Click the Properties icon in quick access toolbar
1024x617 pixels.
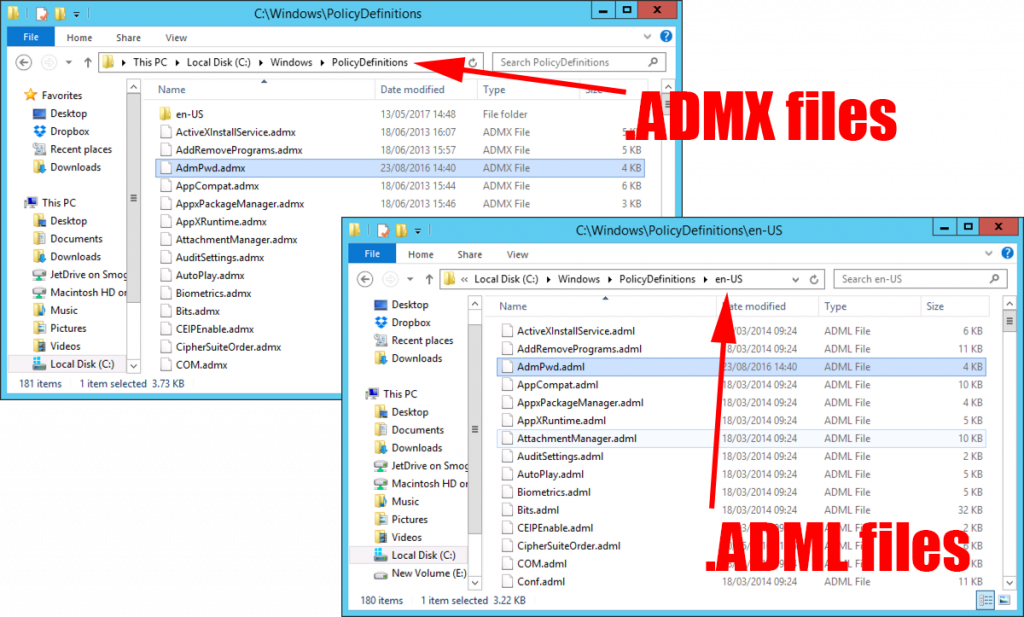tap(383, 230)
